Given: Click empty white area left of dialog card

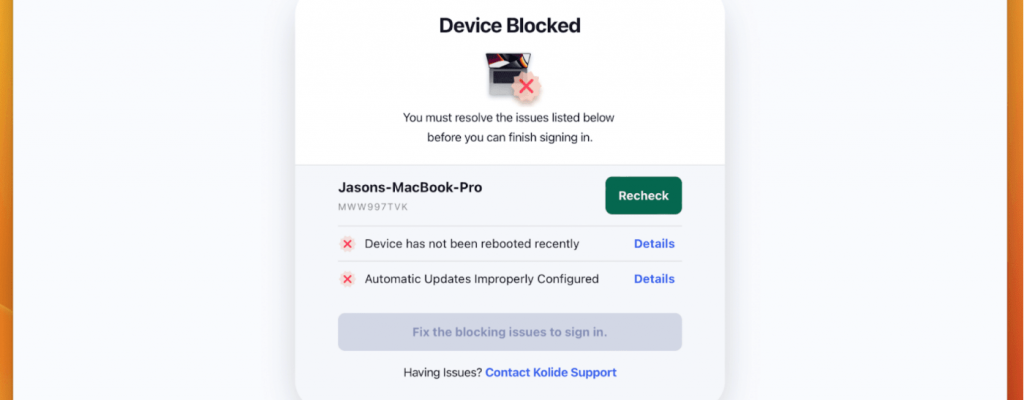Looking at the screenshot, I should 150,200.
